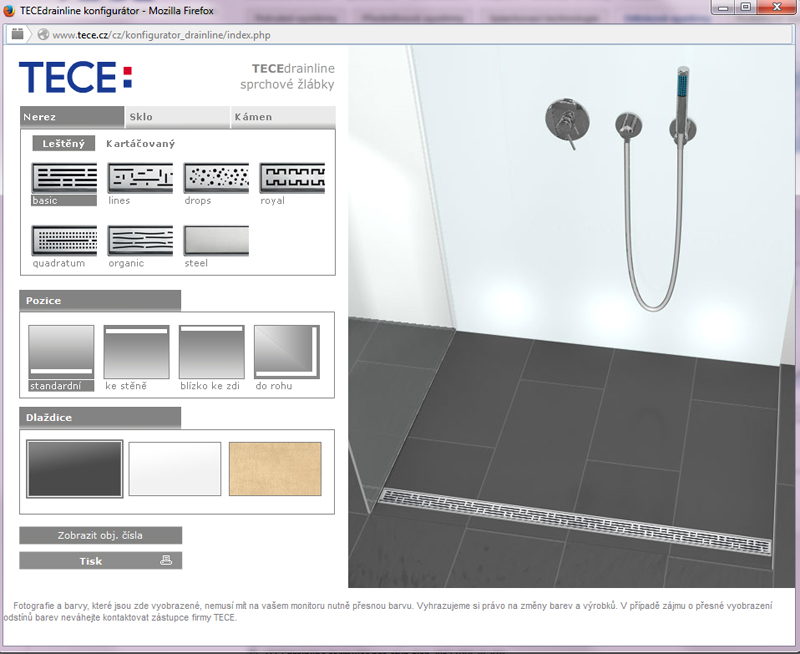This screenshot has height=654, width=800.
Task: Set drain position to standardní
Action: click(x=61, y=352)
